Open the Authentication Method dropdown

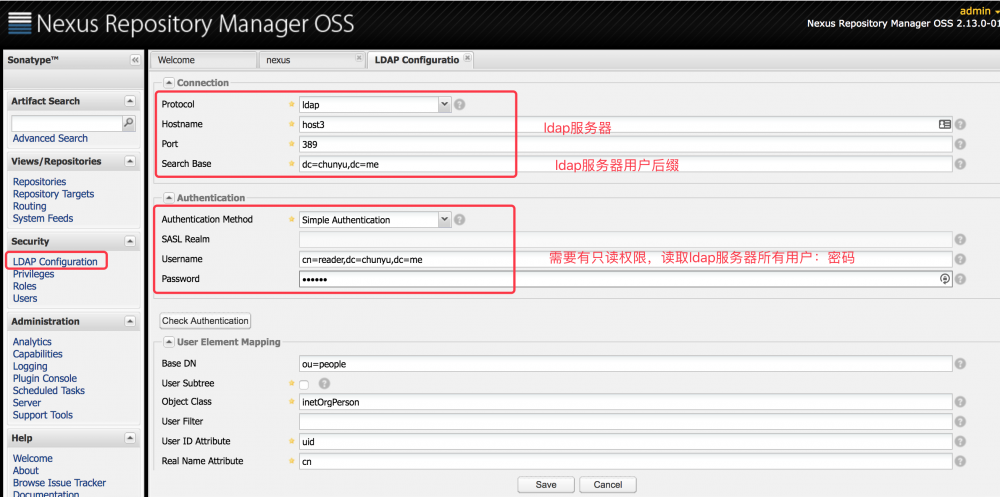point(445,219)
